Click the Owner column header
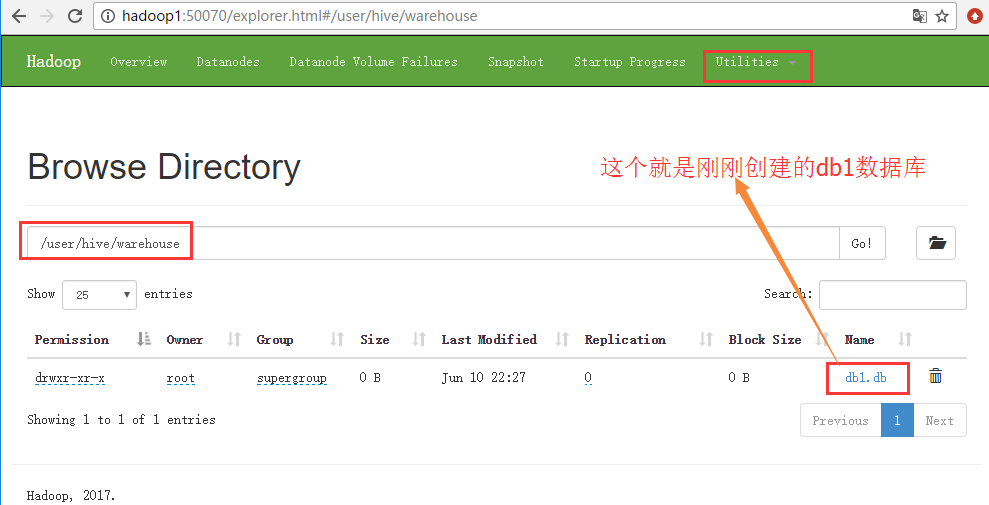 (x=185, y=339)
